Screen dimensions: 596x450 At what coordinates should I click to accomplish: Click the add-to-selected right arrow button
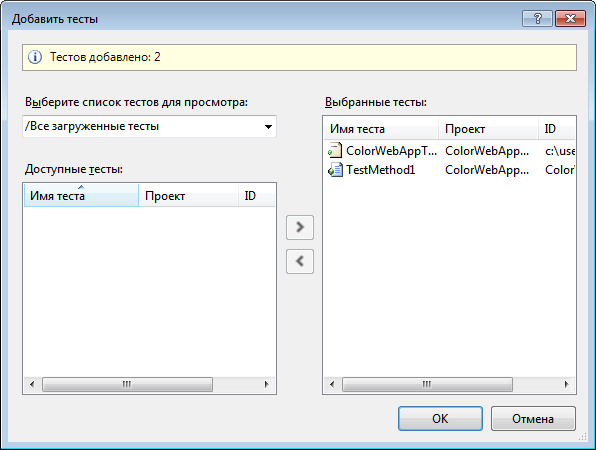pos(300,227)
